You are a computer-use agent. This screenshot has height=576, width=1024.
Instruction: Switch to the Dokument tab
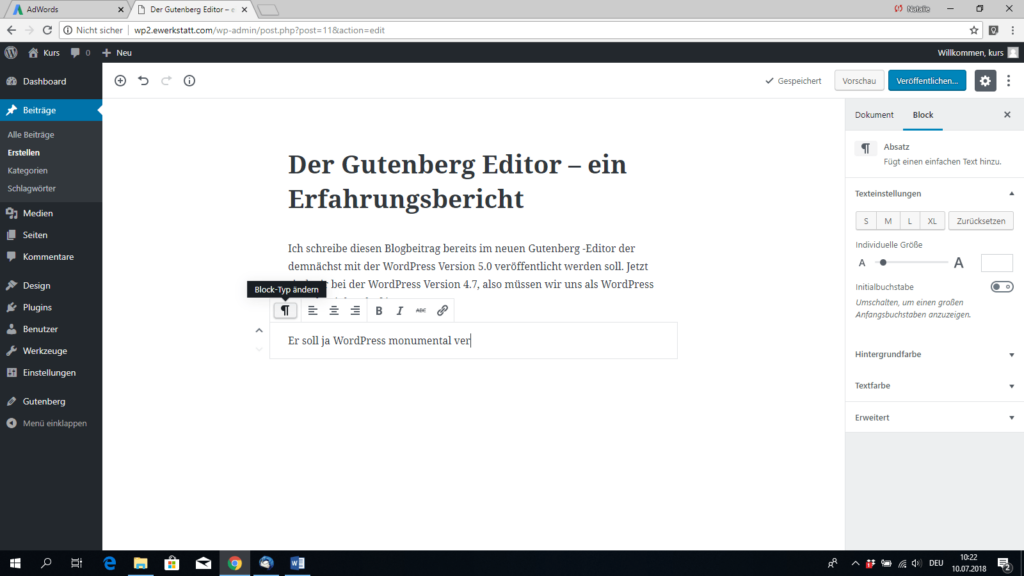click(874, 115)
